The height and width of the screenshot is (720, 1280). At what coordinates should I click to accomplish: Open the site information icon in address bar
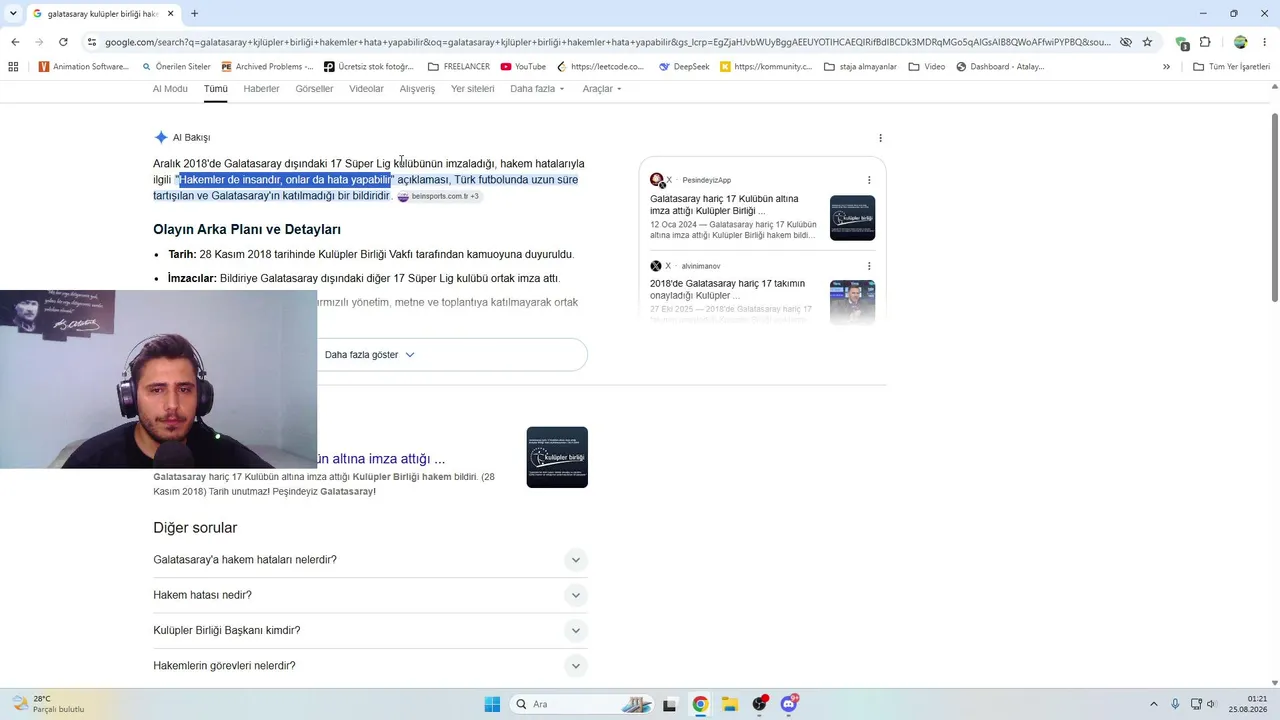[92, 42]
